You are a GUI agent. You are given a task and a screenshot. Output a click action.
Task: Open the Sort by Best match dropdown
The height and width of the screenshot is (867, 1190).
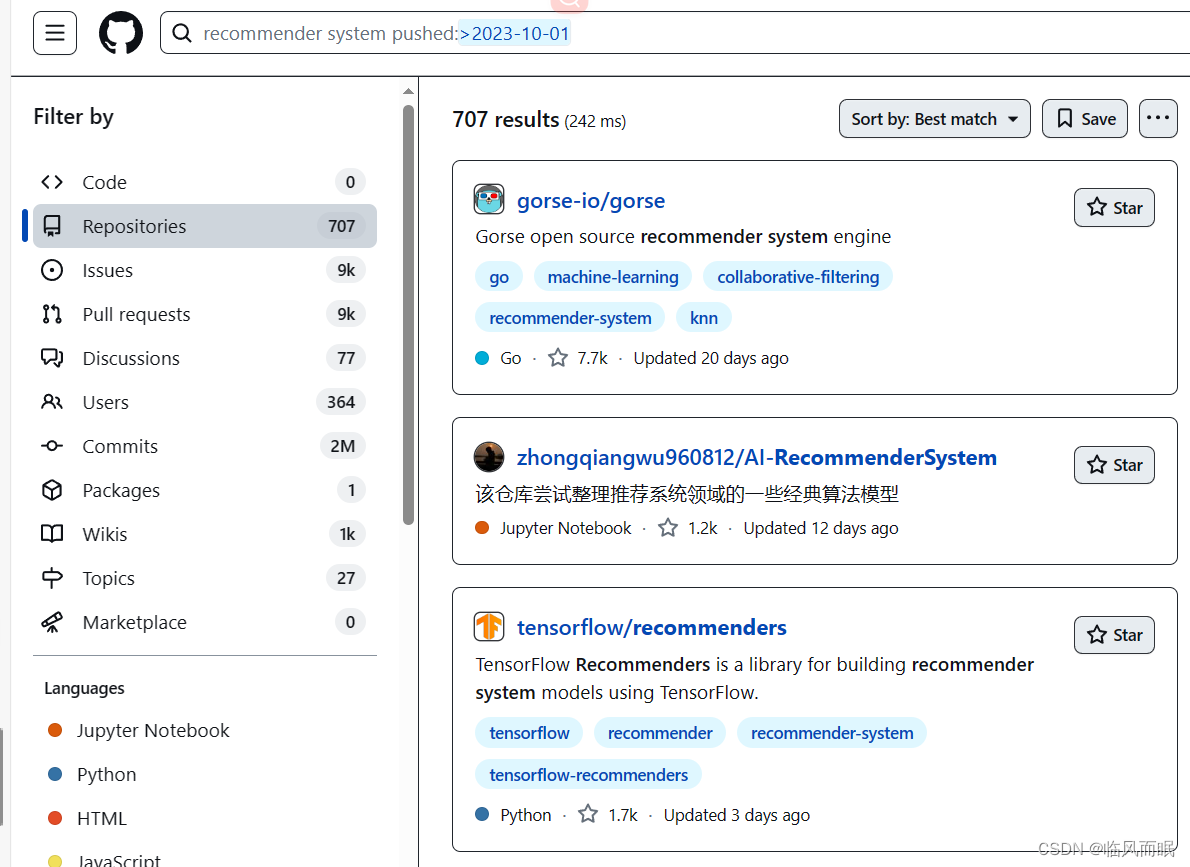(x=934, y=118)
